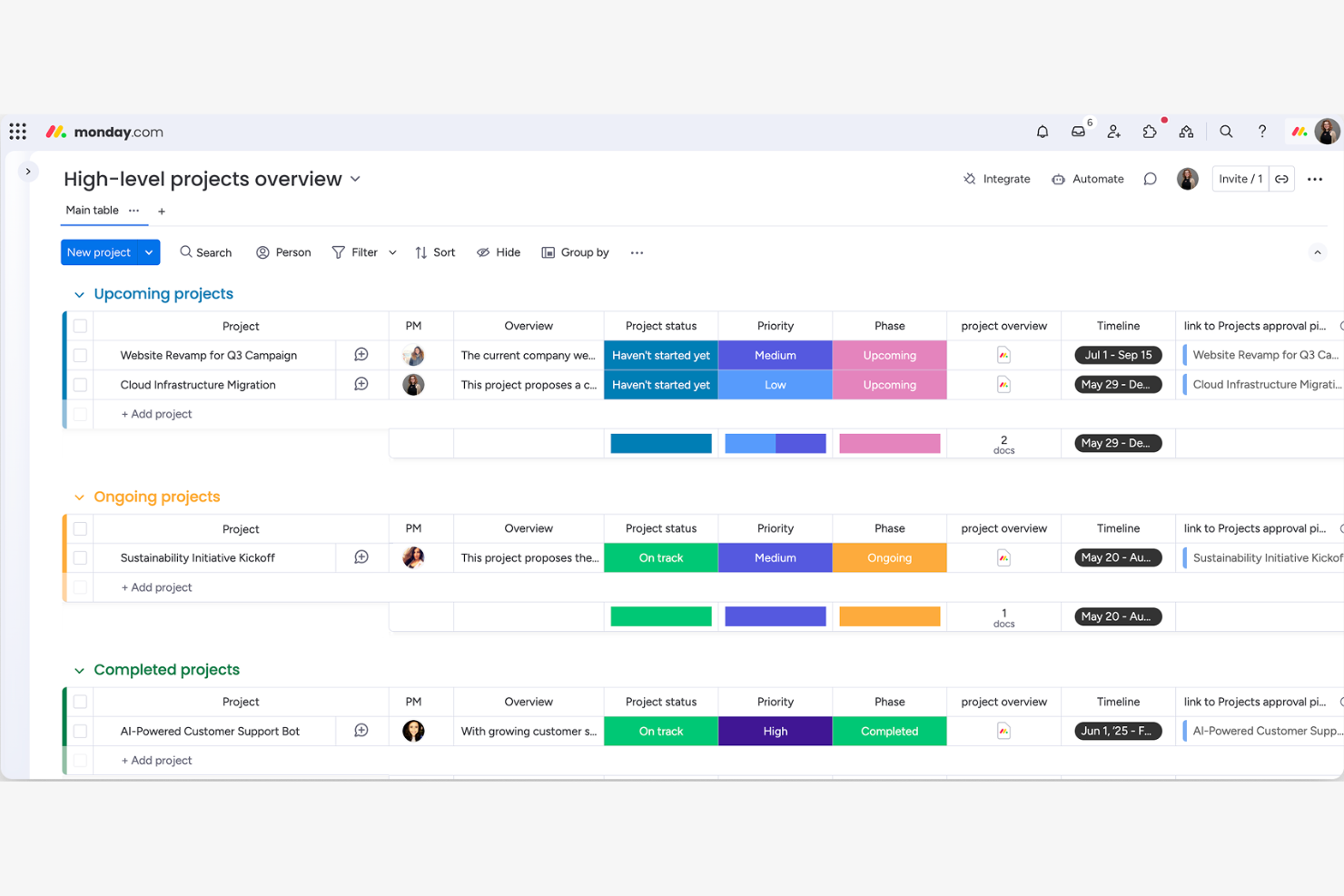Open the apps marketplace puzzle icon
1344x896 pixels.
tap(1150, 132)
